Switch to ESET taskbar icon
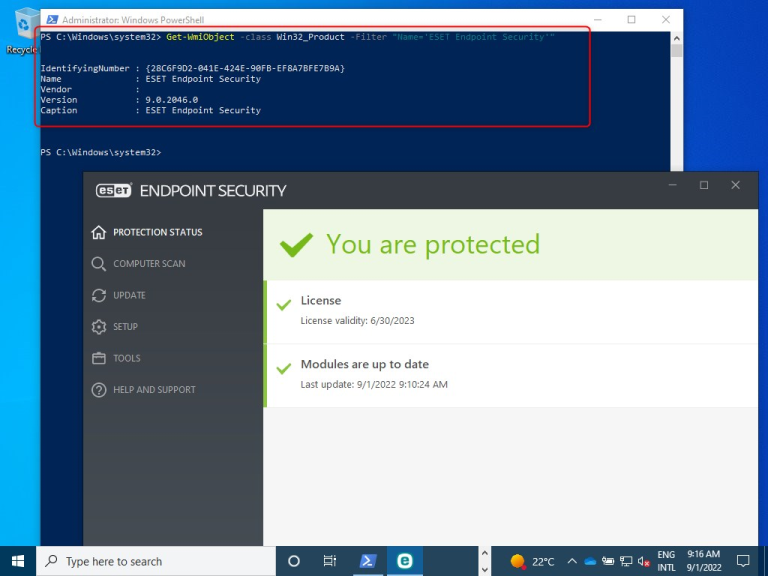The width and height of the screenshot is (768, 576). click(405, 561)
